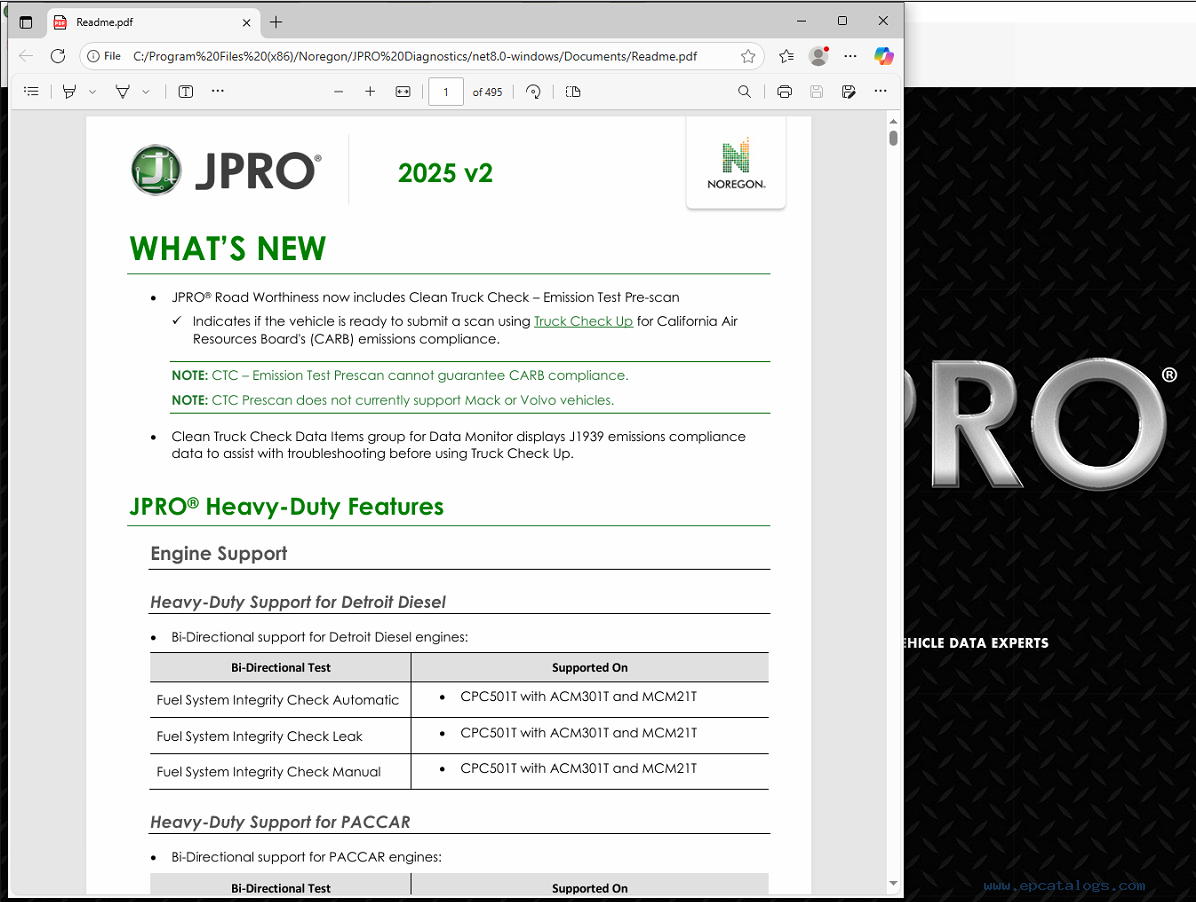This screenshot has width=1196, height=902.
Task: Switch to the Readme.pdf browser tab
Action: 152,22
